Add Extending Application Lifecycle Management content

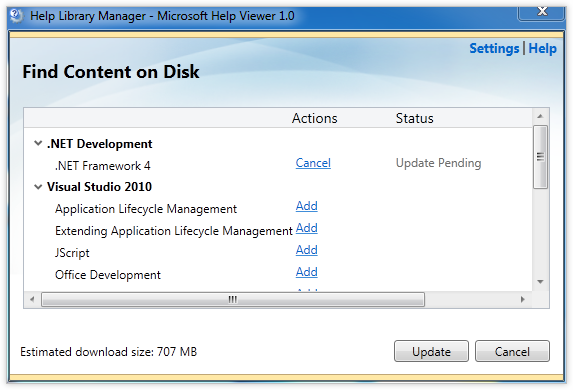(307, 228)
